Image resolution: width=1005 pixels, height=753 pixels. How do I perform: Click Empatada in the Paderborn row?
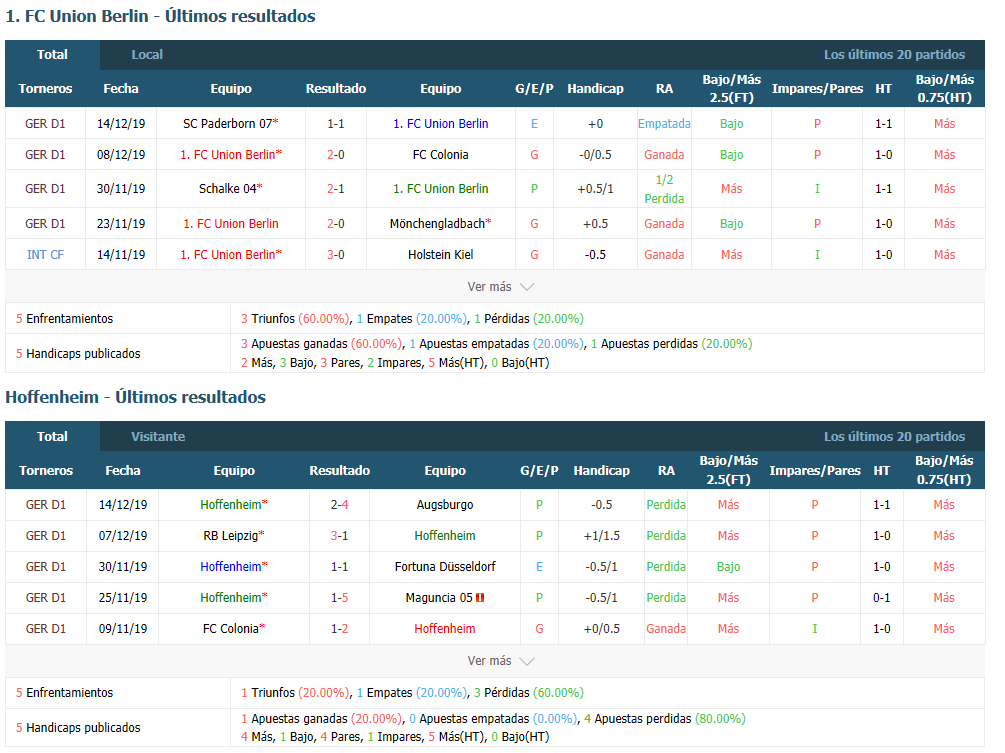(664, 124)
